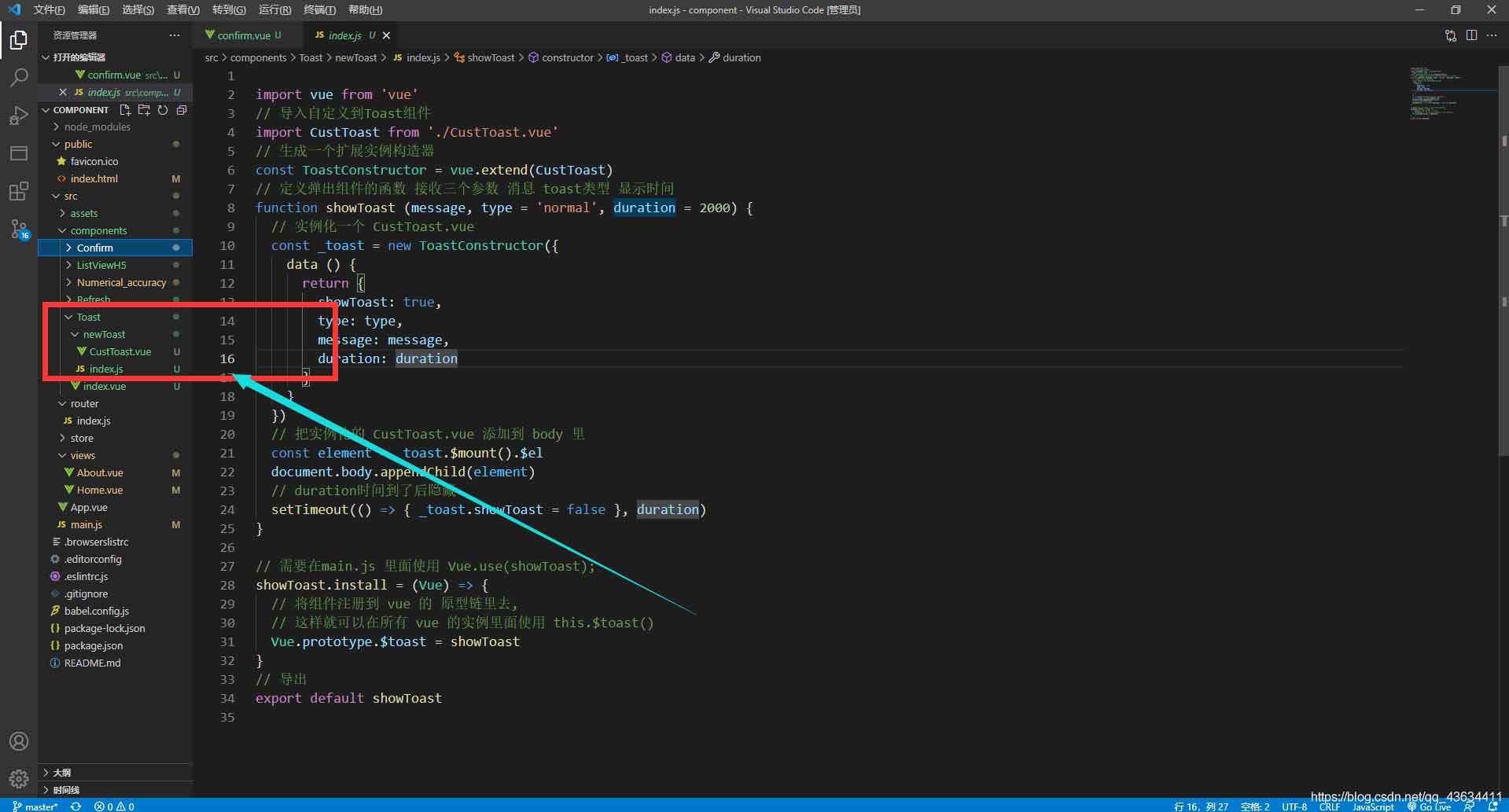
Task: Switch to the confirm.vue tab
Action: pos(243,35)
